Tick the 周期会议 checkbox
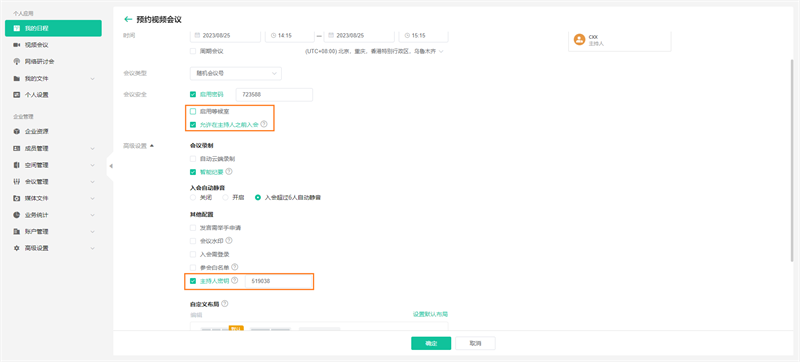The width and height of the screenshot is (800, 362). [x=193, y=51]
